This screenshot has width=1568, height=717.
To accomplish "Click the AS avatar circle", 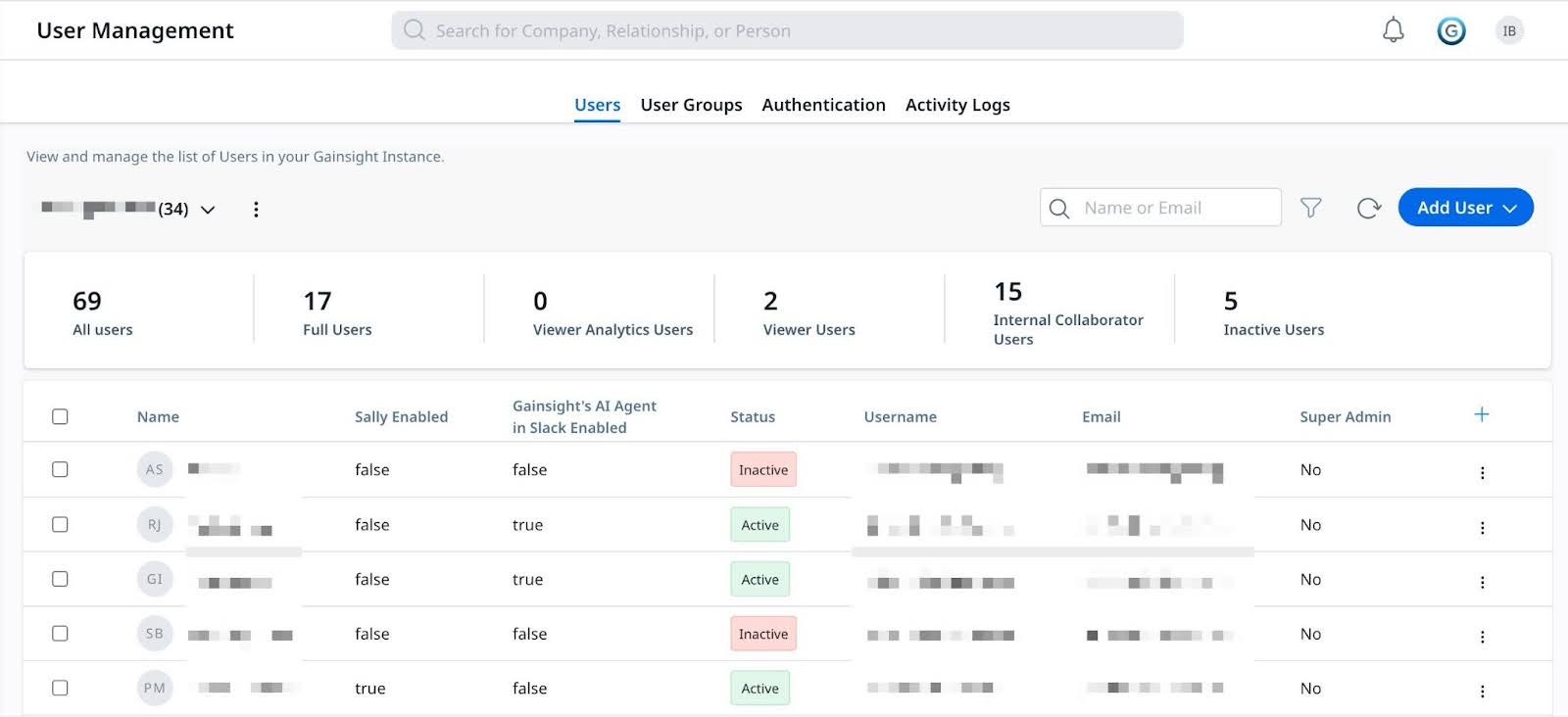I will tap(155, 469).
